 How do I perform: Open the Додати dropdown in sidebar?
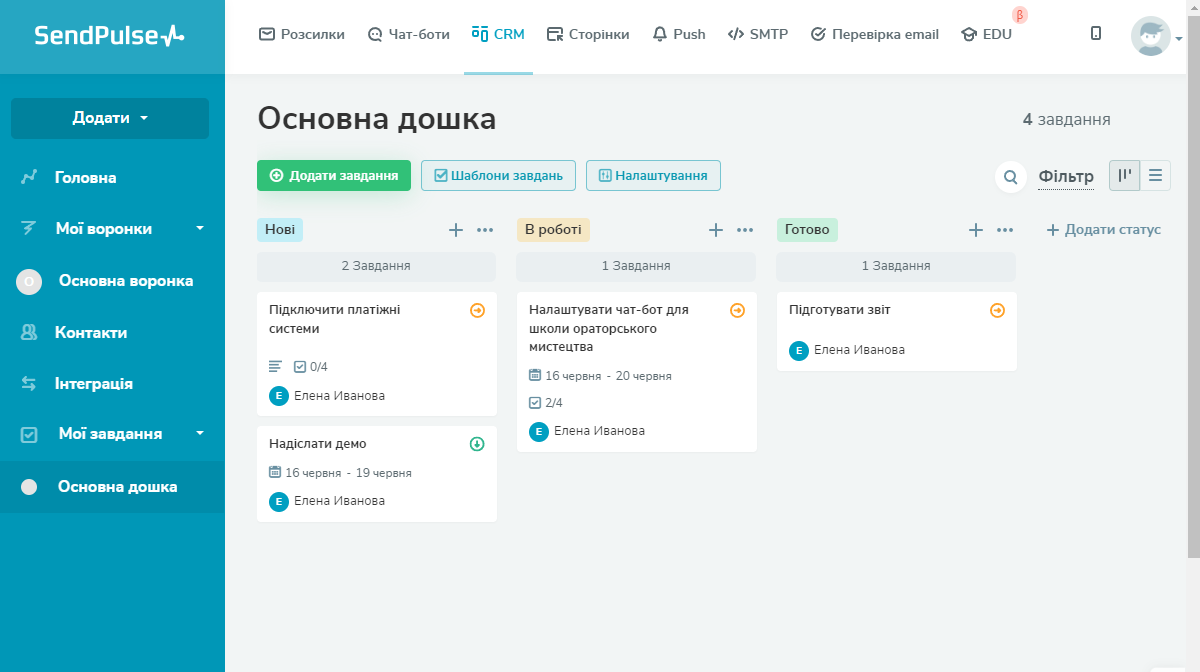[110, 118]
